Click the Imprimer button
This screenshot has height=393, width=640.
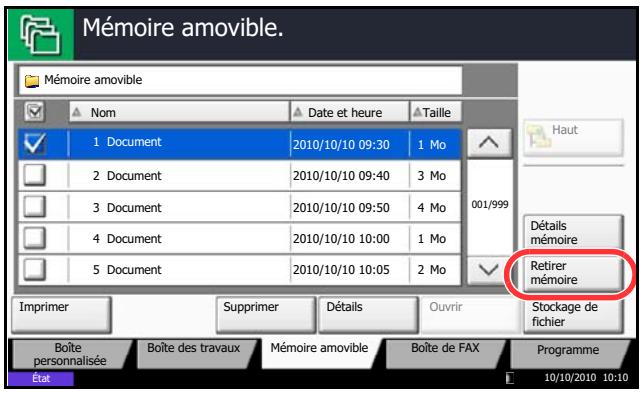pos(61,315)
